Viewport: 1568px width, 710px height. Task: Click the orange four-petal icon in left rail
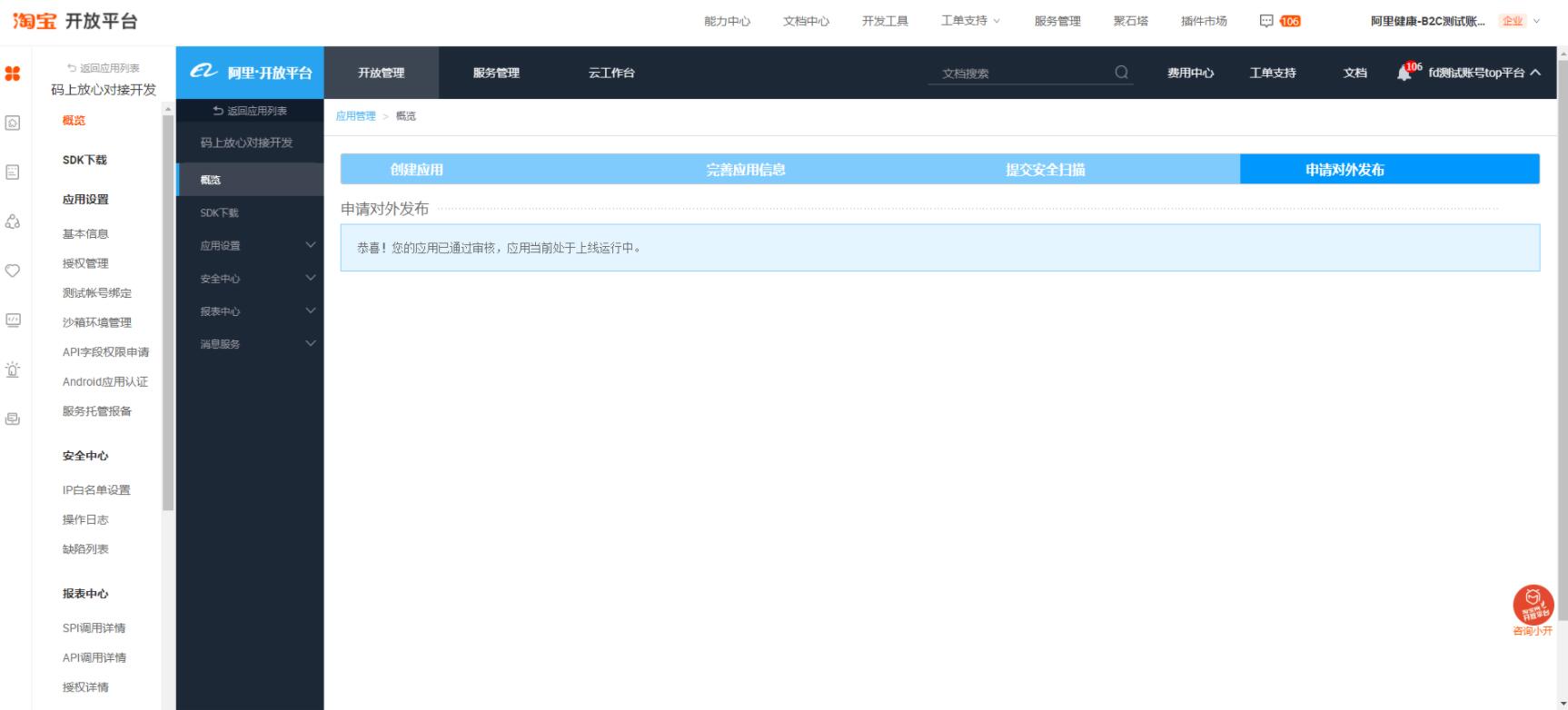coord(13,74)
